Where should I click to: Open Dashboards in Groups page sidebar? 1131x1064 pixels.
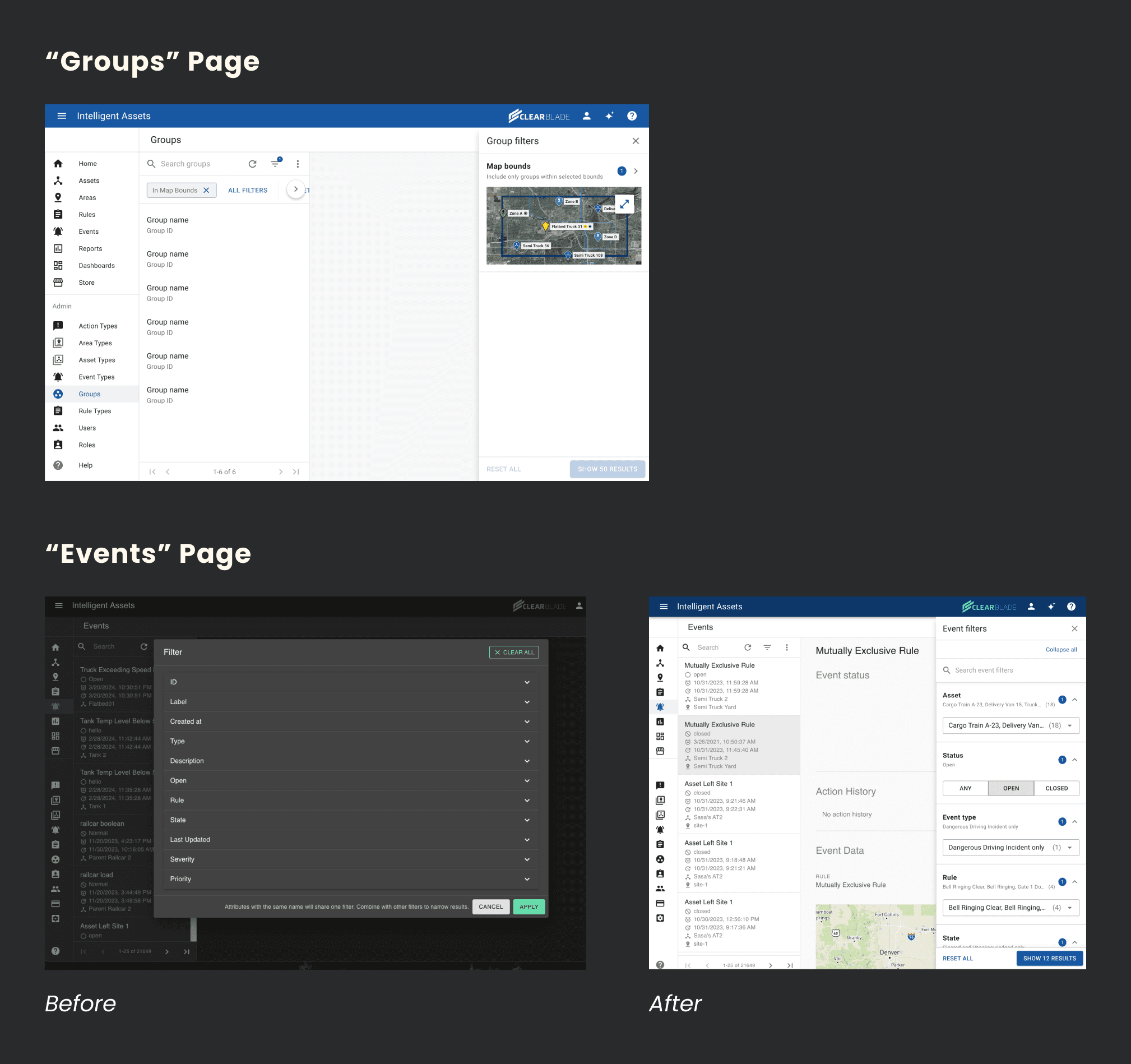96,266
